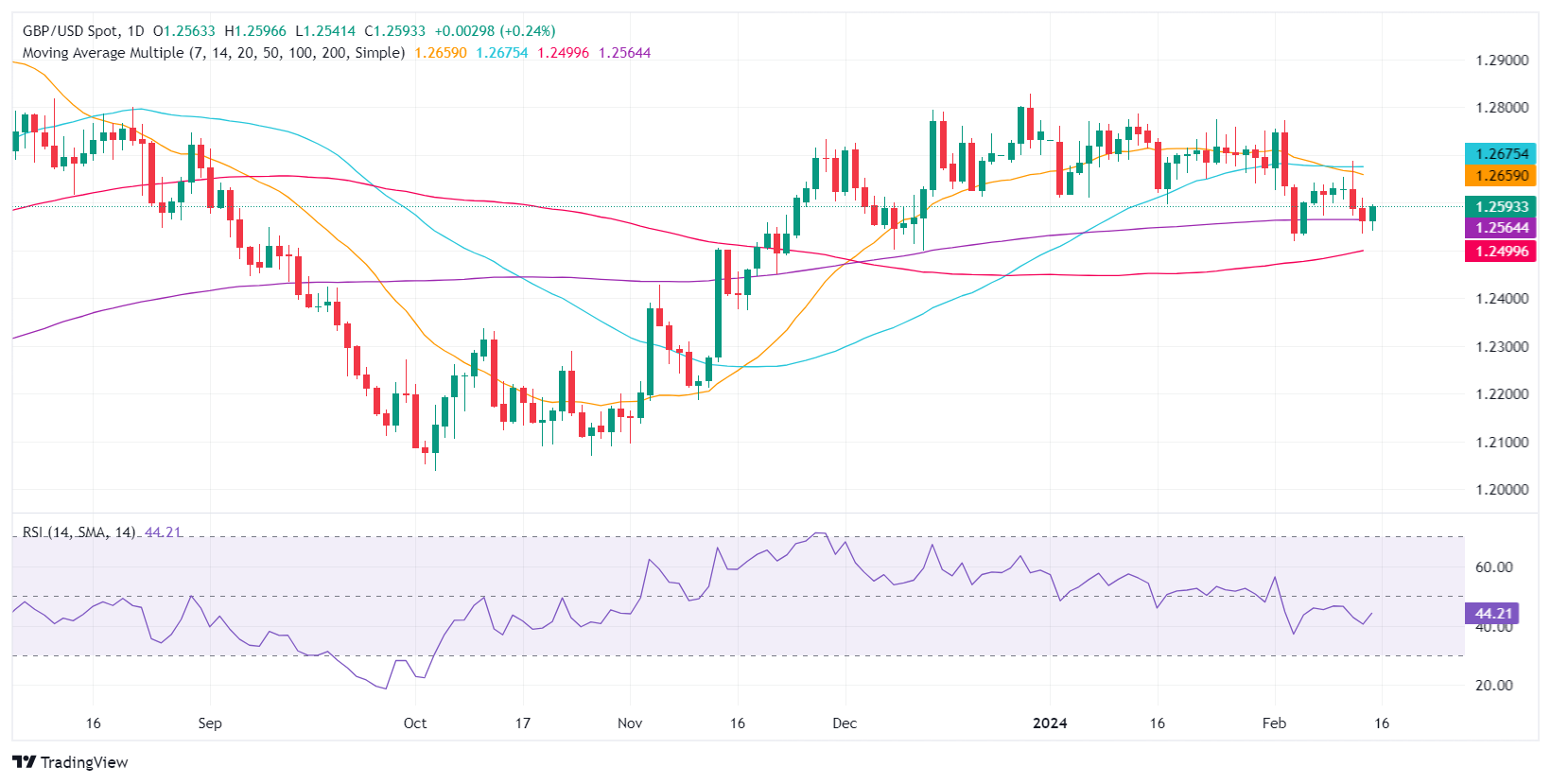Click red 1.24996 value in the moving average legend
The width and height of the screenshot is (1551, 784).
click(x=564, y=53)
